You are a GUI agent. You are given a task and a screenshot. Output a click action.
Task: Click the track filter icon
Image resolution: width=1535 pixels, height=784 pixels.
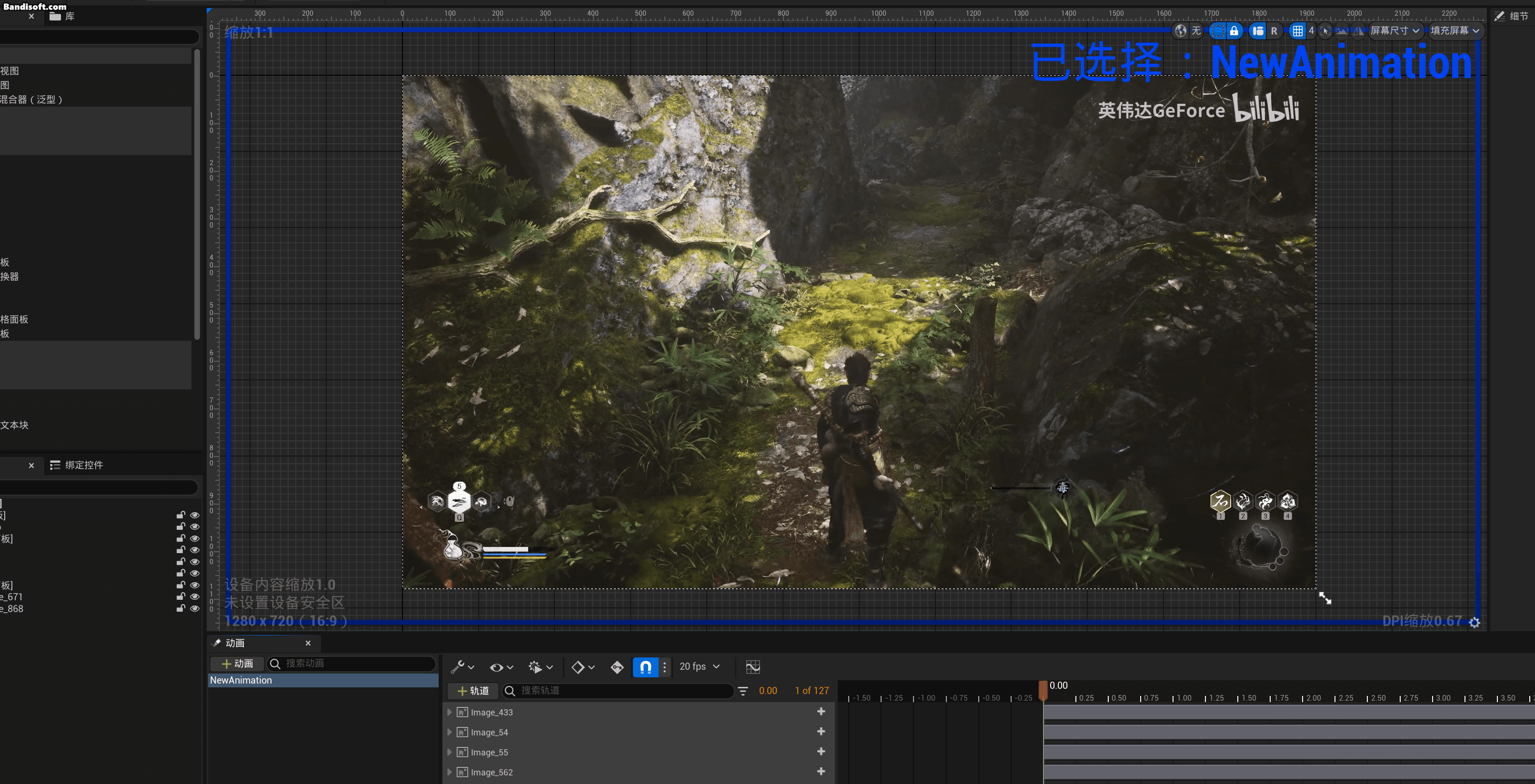(742, 691)
